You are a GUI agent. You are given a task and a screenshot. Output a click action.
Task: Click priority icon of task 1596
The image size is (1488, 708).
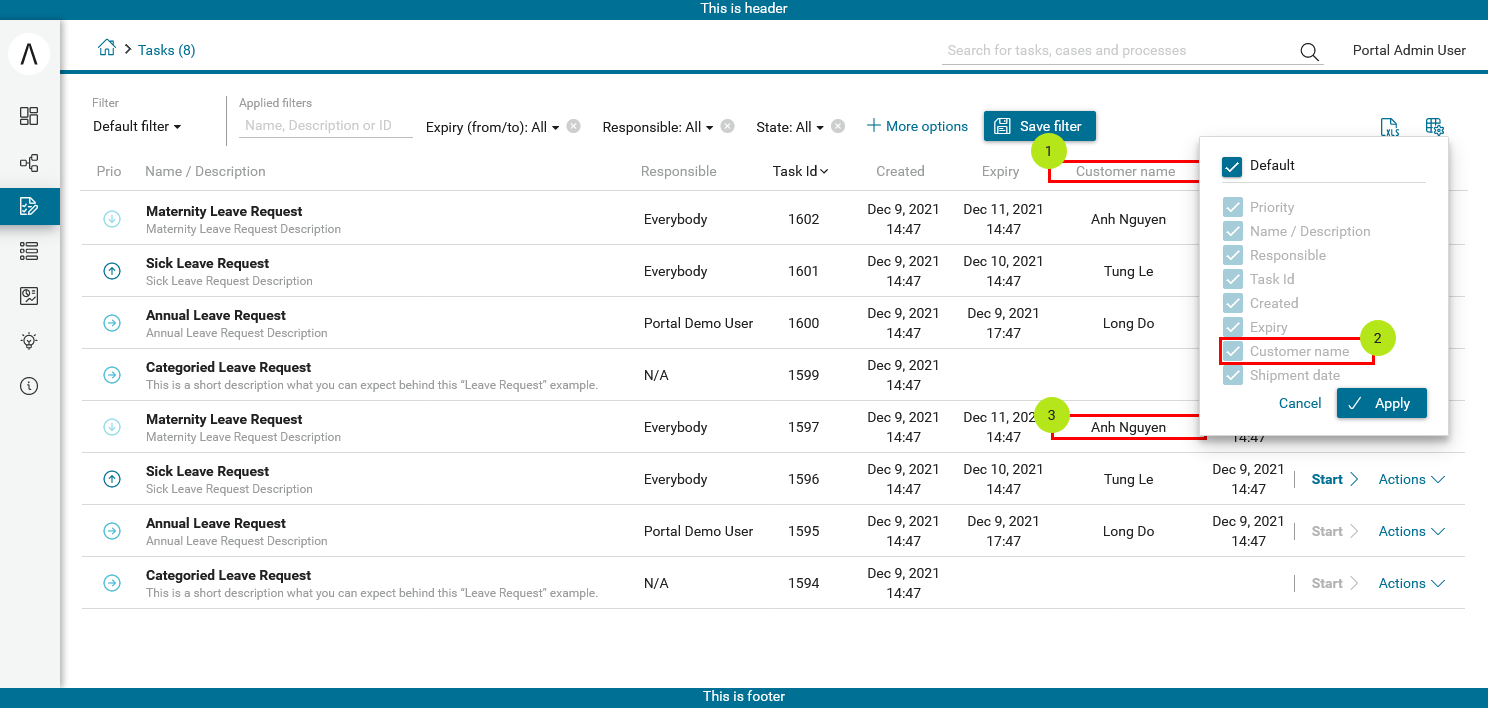pos(112,479)
